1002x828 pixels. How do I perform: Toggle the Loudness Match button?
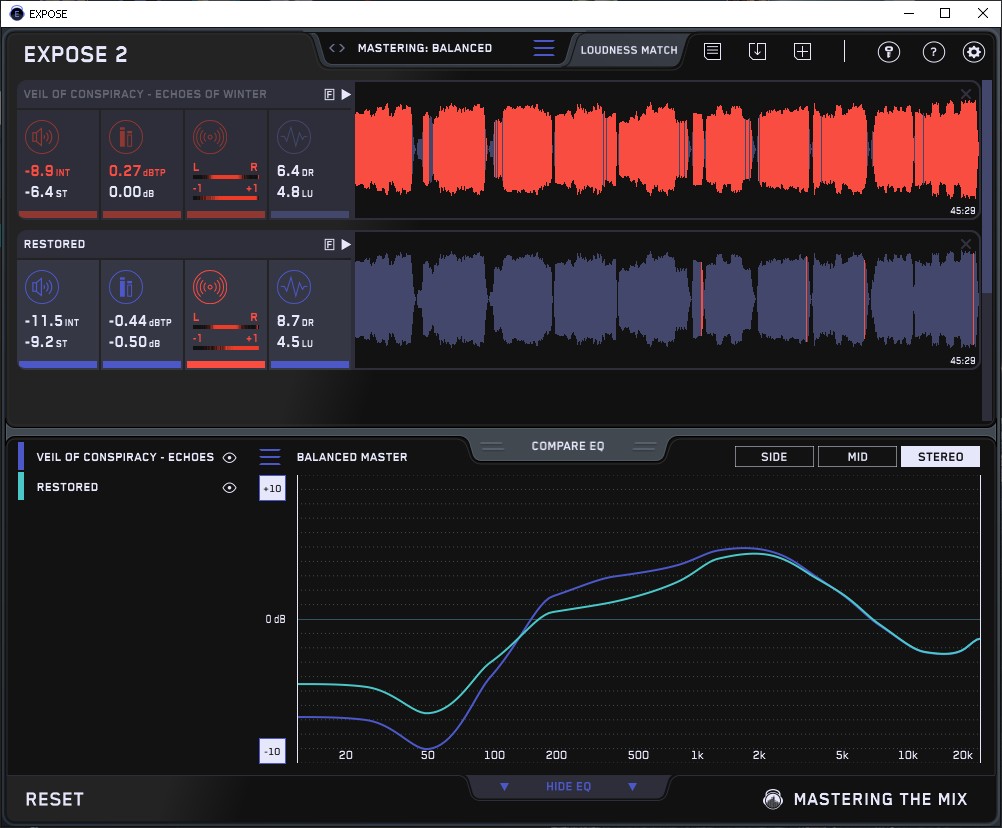point(629,49)
